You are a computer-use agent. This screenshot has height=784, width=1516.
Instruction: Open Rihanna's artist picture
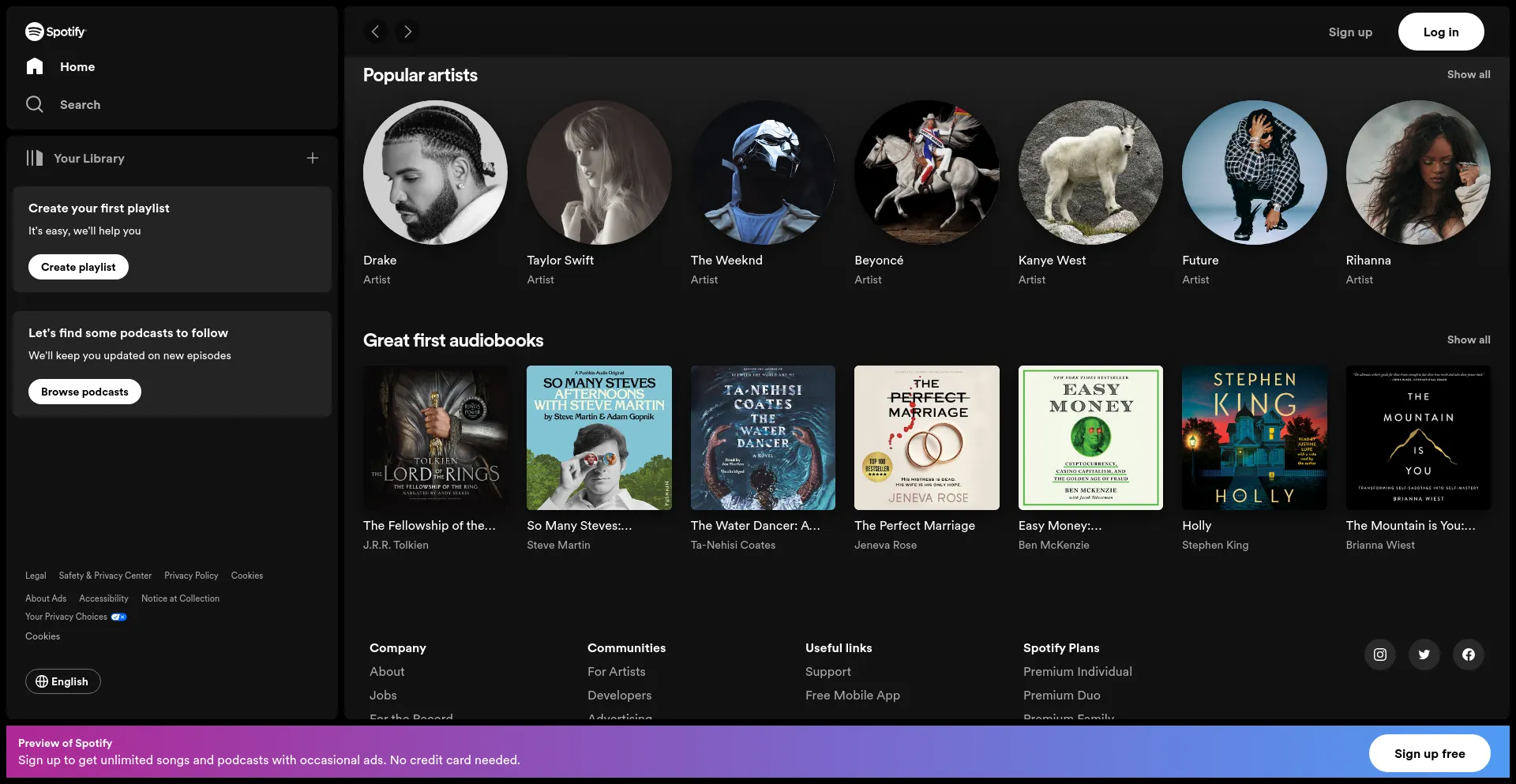pos(1418,172)
